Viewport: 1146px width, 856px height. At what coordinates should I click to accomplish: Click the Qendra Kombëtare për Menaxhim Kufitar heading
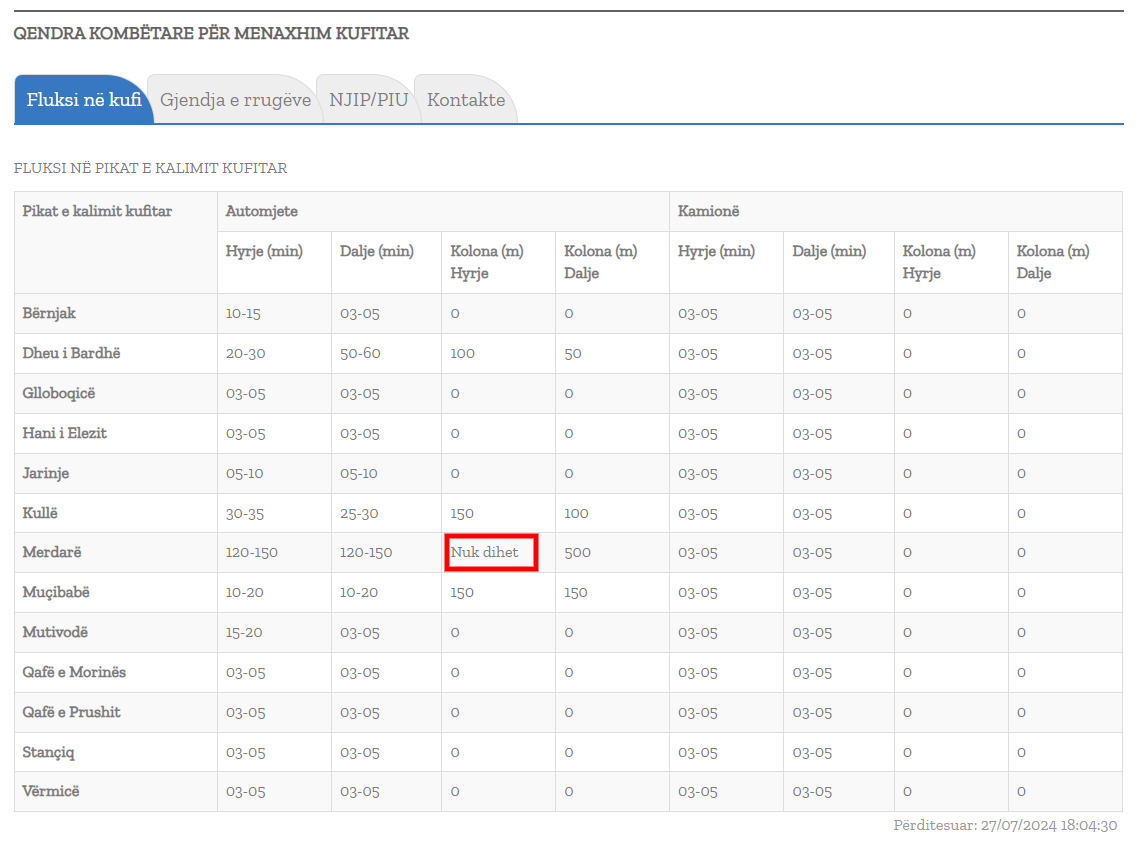point(211,34)
